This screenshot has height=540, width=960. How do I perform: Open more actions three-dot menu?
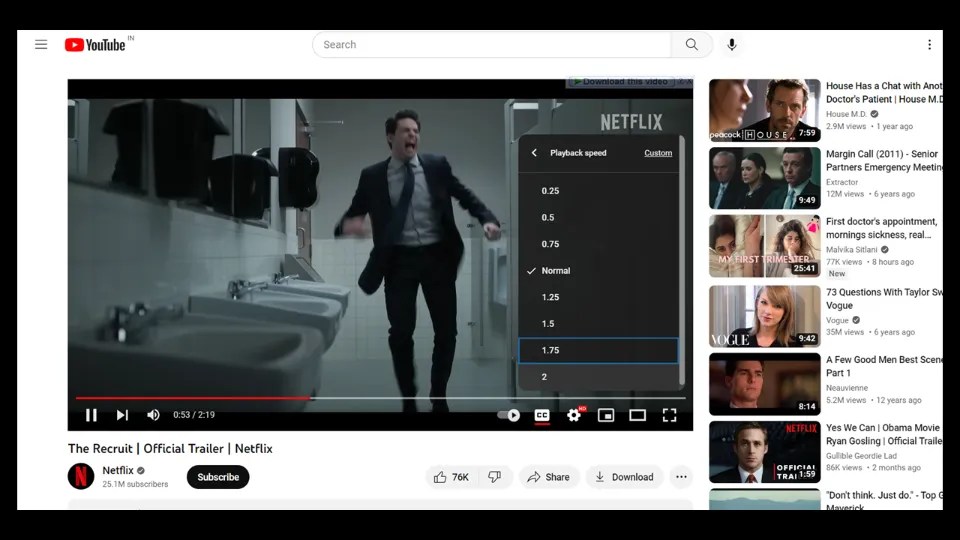[681, 477]
